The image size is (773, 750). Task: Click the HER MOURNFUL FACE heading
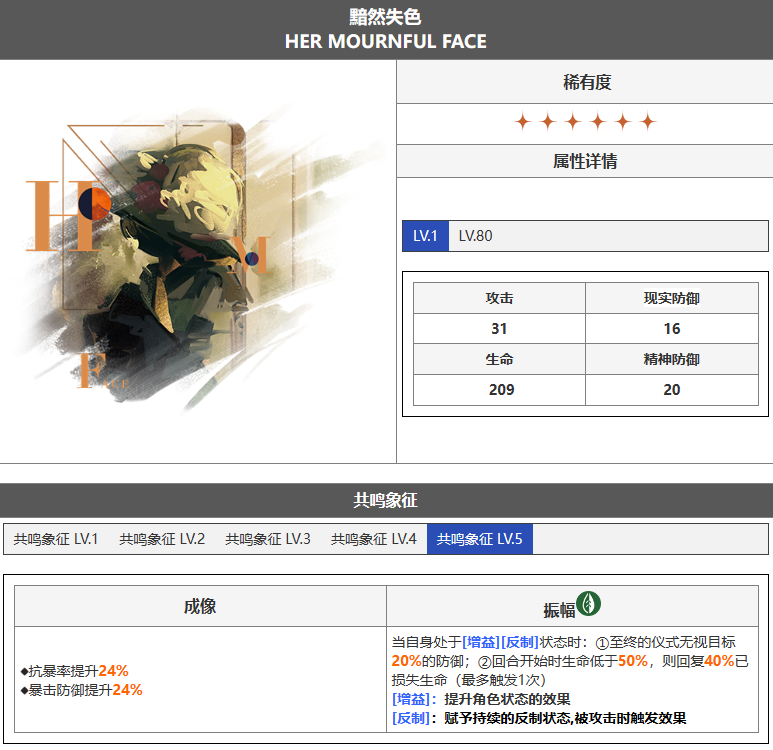(x=386, y=41)
